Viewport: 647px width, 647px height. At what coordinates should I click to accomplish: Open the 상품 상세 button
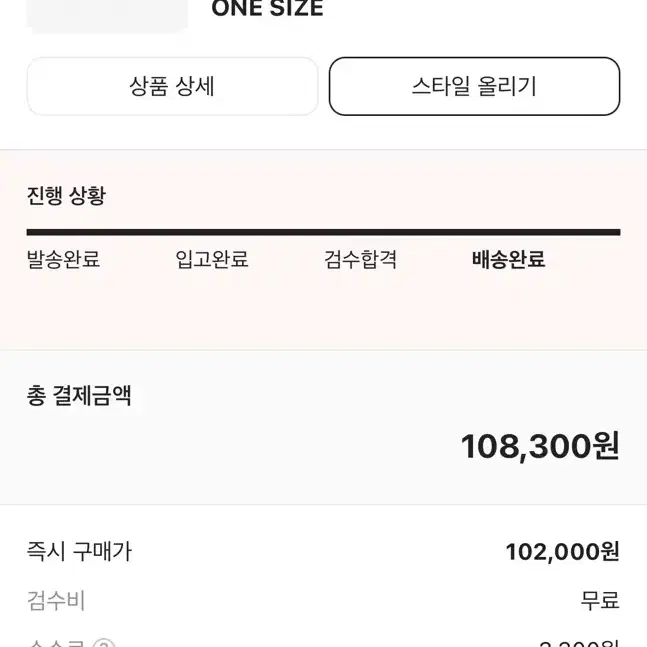172,86
